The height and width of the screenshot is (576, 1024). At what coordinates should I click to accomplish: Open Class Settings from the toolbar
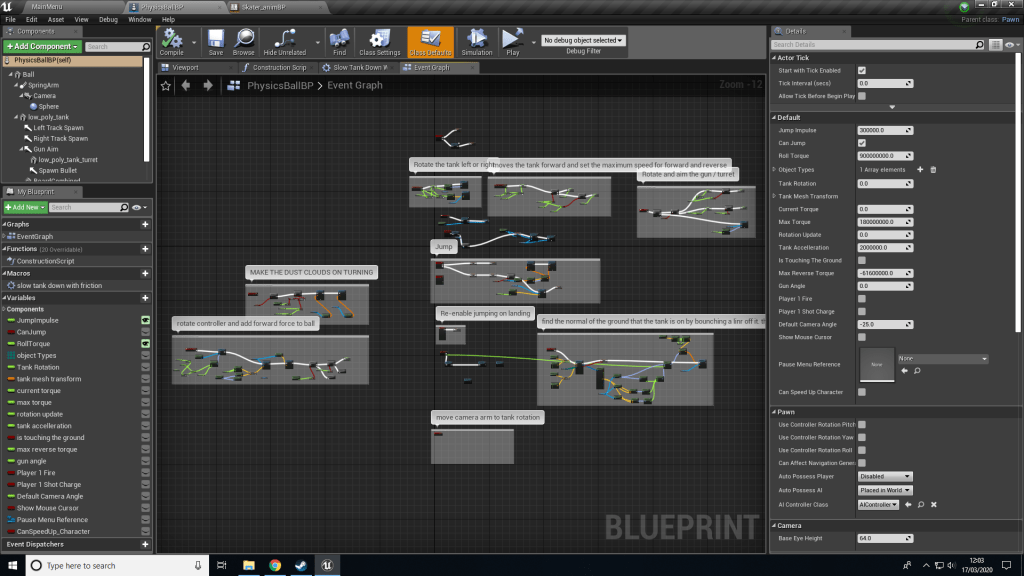point(380,40)
